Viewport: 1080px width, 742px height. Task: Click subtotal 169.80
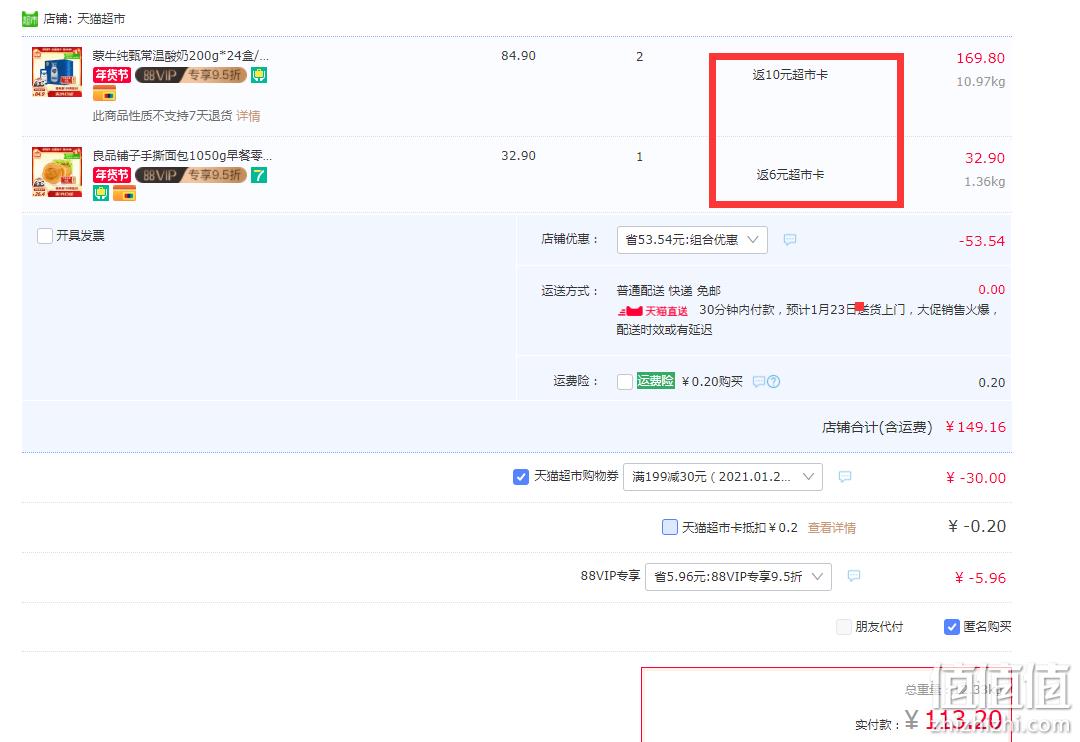[981, 59]
